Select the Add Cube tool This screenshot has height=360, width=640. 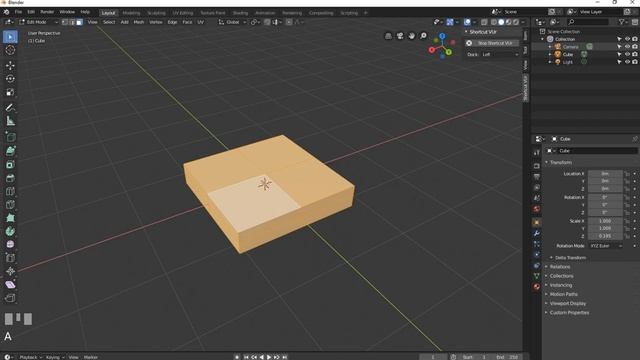pyautogui.click(x=10, y=137)
